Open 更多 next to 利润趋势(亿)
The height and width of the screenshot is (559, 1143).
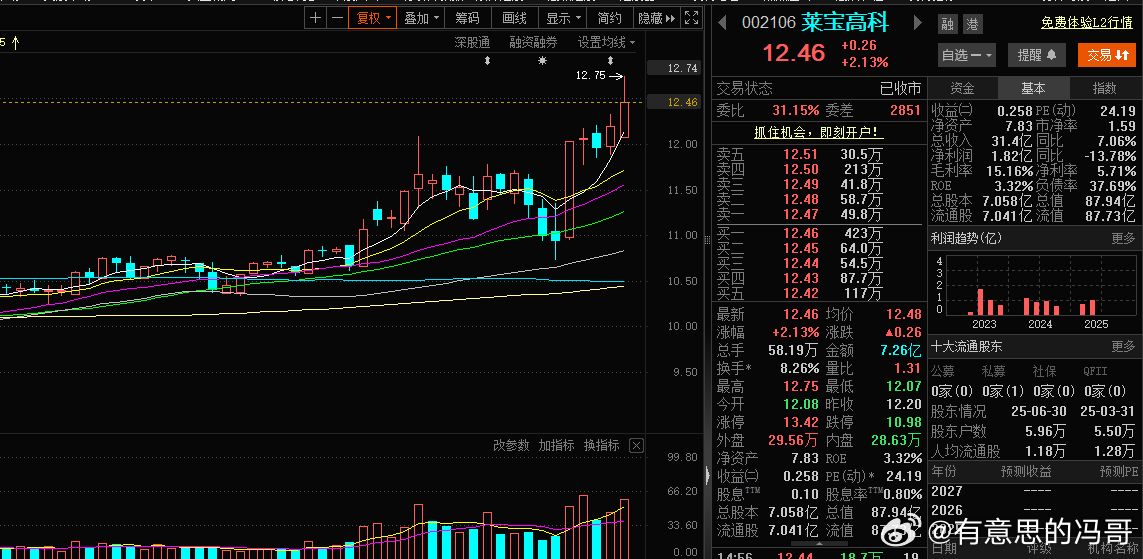pyautogui.click(x=1123, y=238)
